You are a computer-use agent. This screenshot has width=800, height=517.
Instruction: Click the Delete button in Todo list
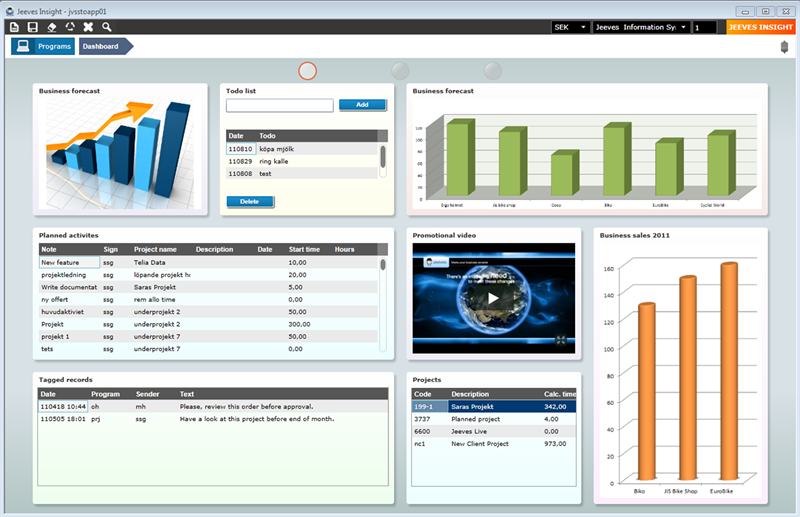pos(250,201)
